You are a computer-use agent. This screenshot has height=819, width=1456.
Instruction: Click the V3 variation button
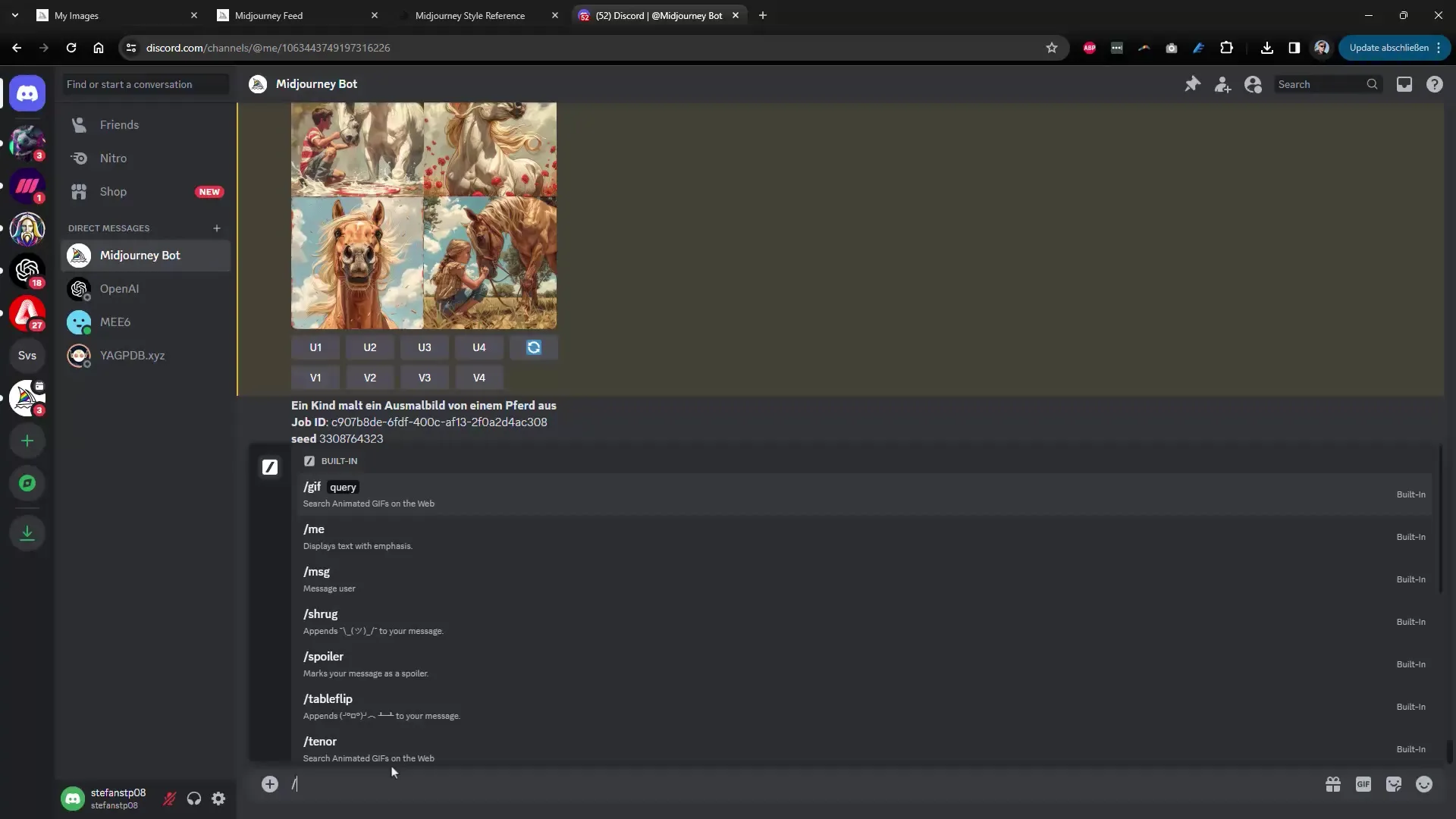point(425,377)
